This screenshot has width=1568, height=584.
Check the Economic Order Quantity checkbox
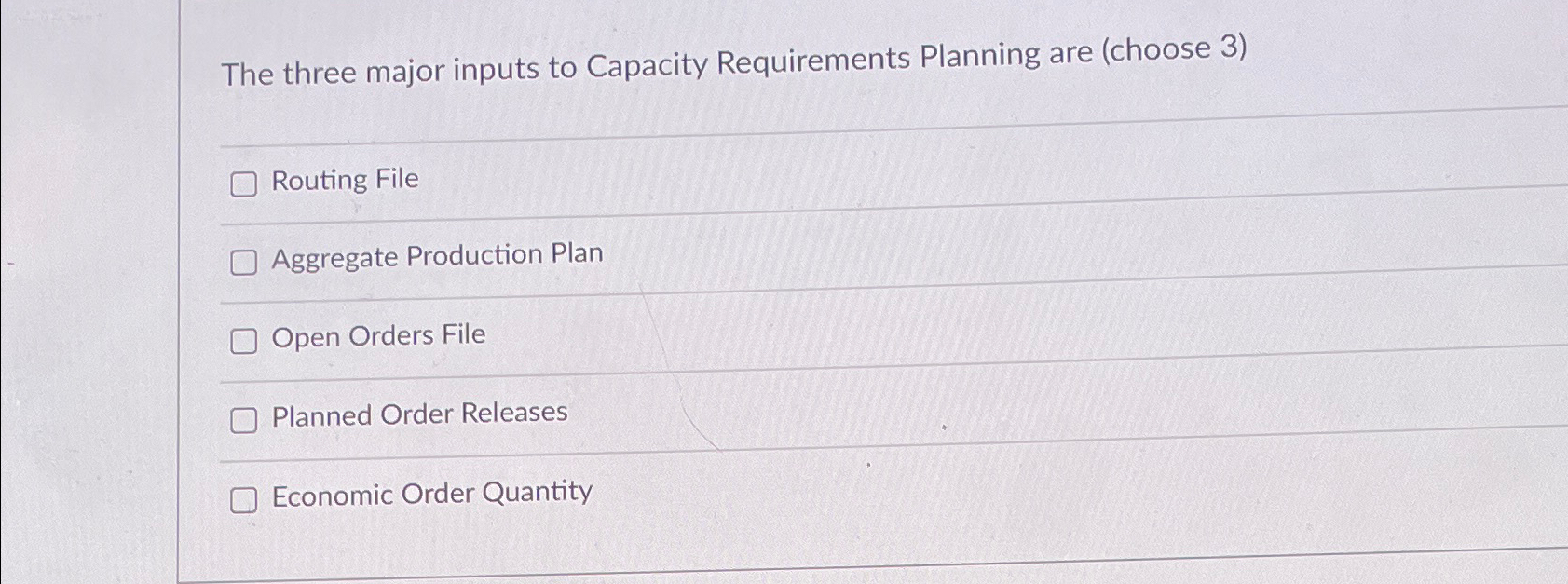click(244, 501)
